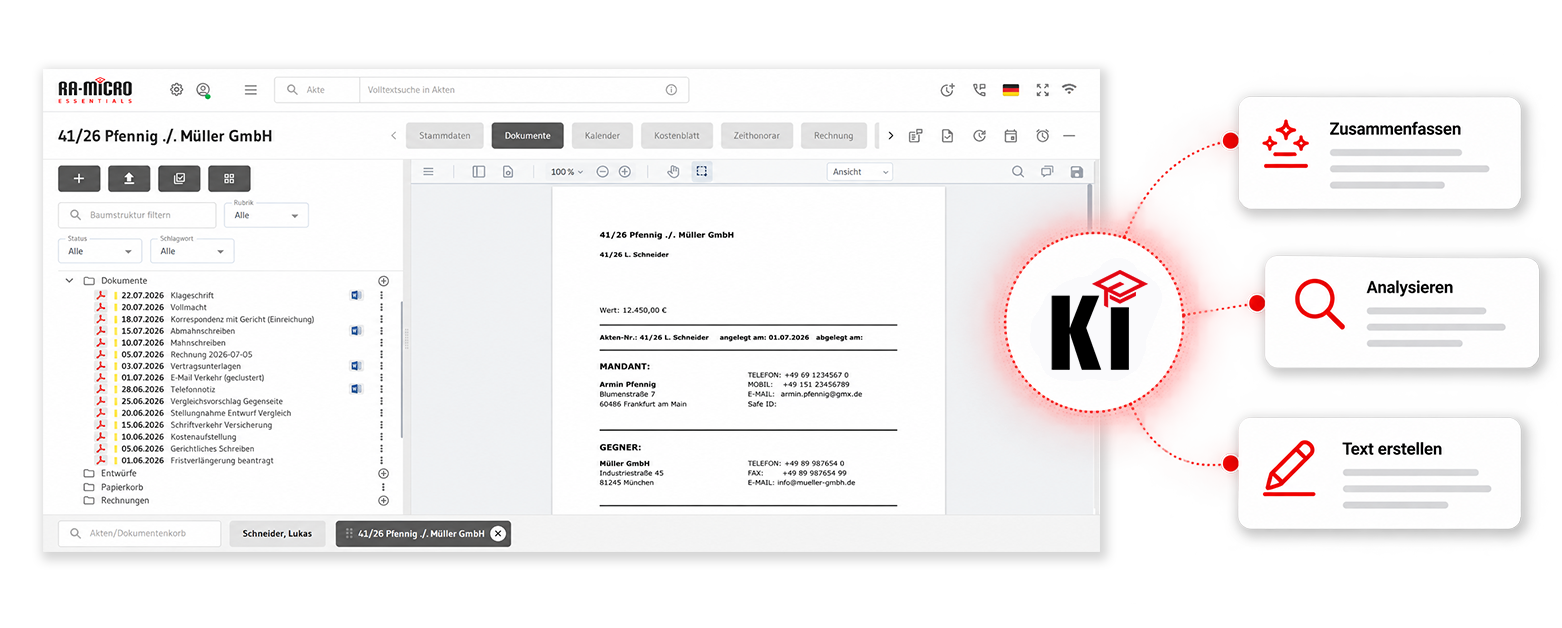The image size is (1562, 628).
Task: Zoom in with the plus circle icon
Action: pyautogui.click(x=624, y=172)
